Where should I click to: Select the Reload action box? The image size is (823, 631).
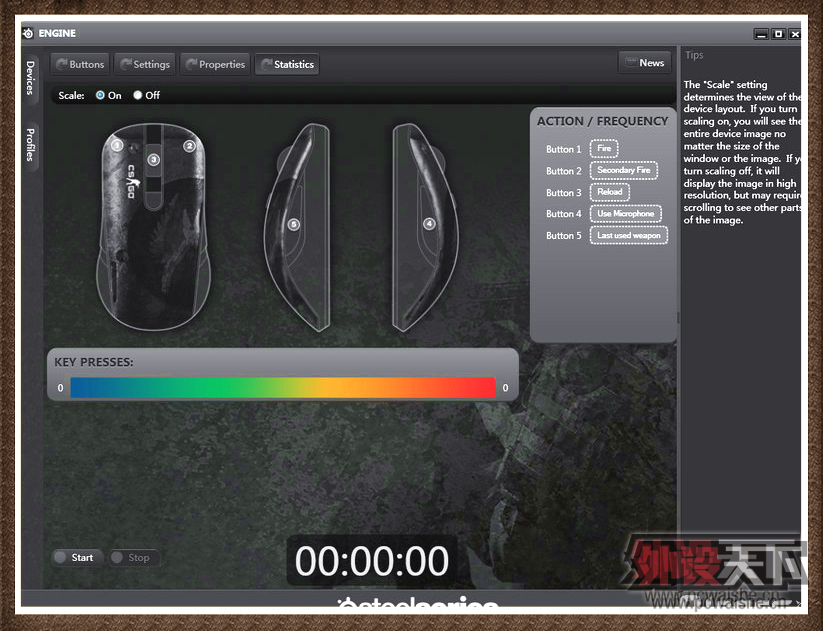(x=610, y=192)
